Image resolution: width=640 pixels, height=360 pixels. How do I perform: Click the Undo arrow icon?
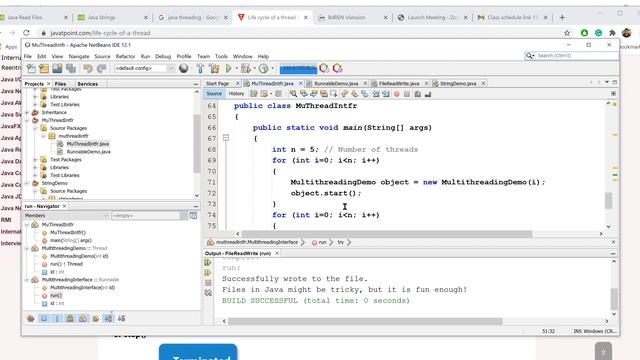pos(88,69)
